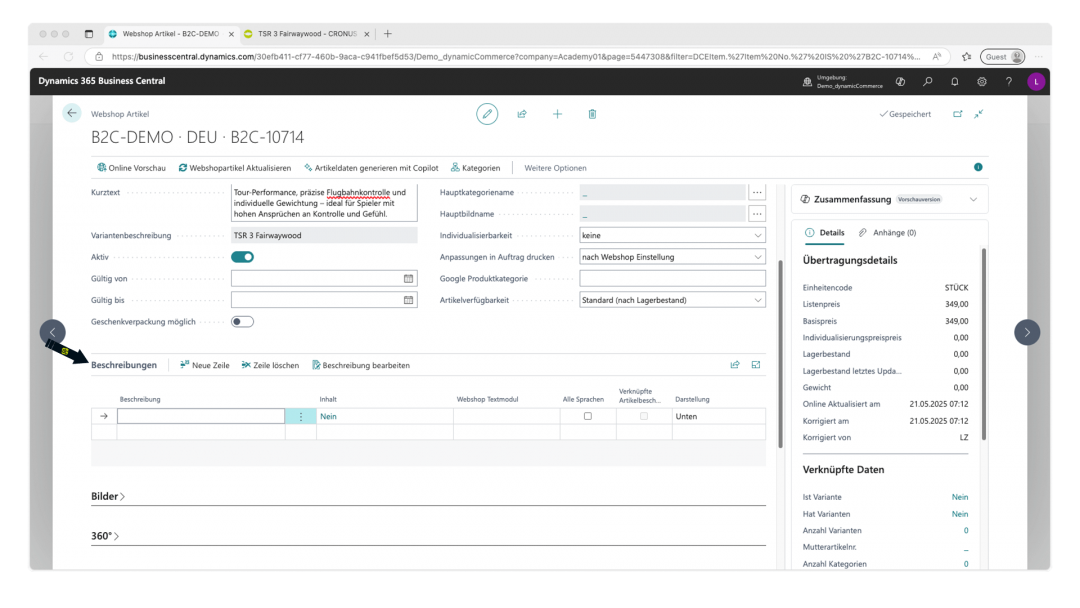Click Ist Variante Nein link

959,497
